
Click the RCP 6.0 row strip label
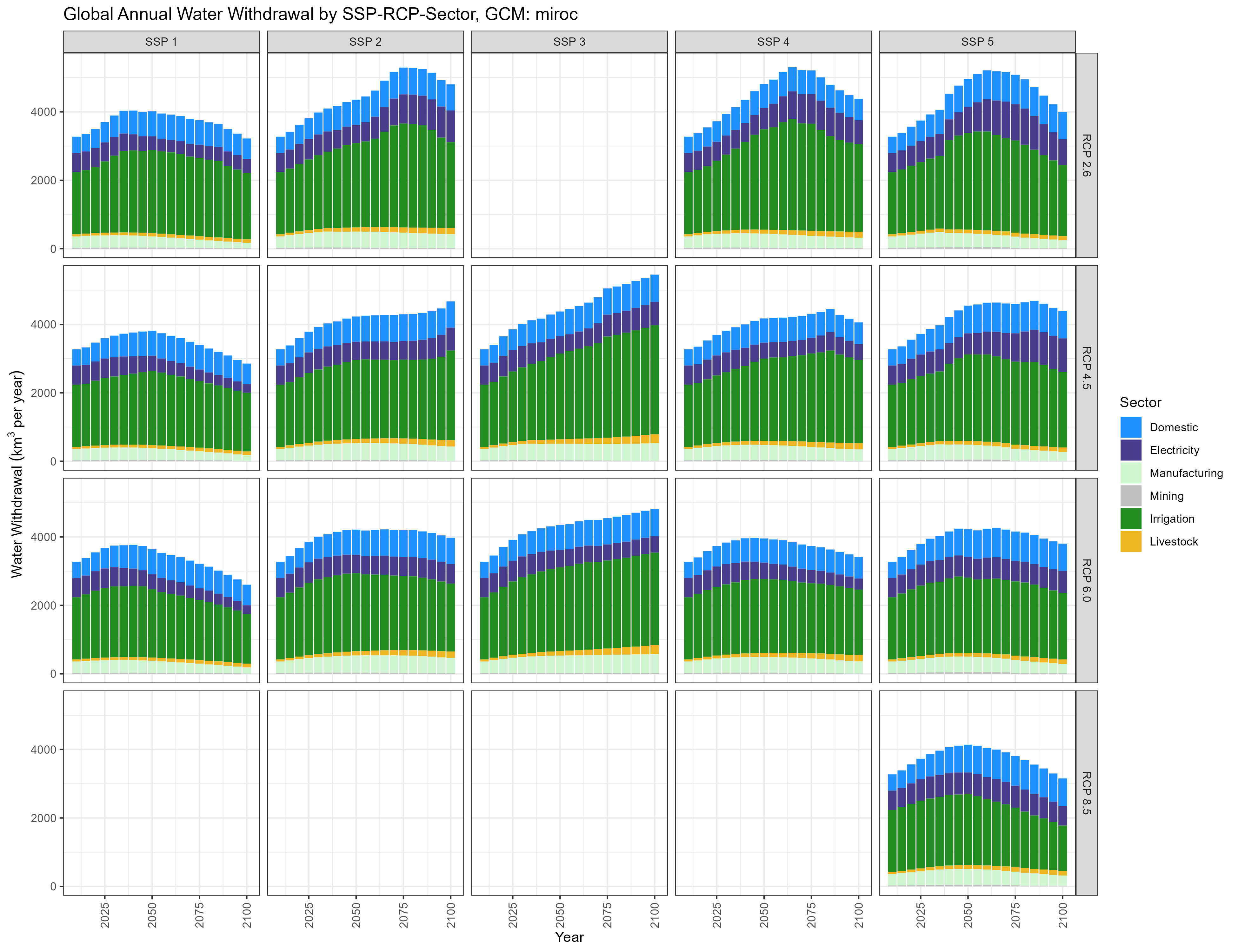point(1087,580)
